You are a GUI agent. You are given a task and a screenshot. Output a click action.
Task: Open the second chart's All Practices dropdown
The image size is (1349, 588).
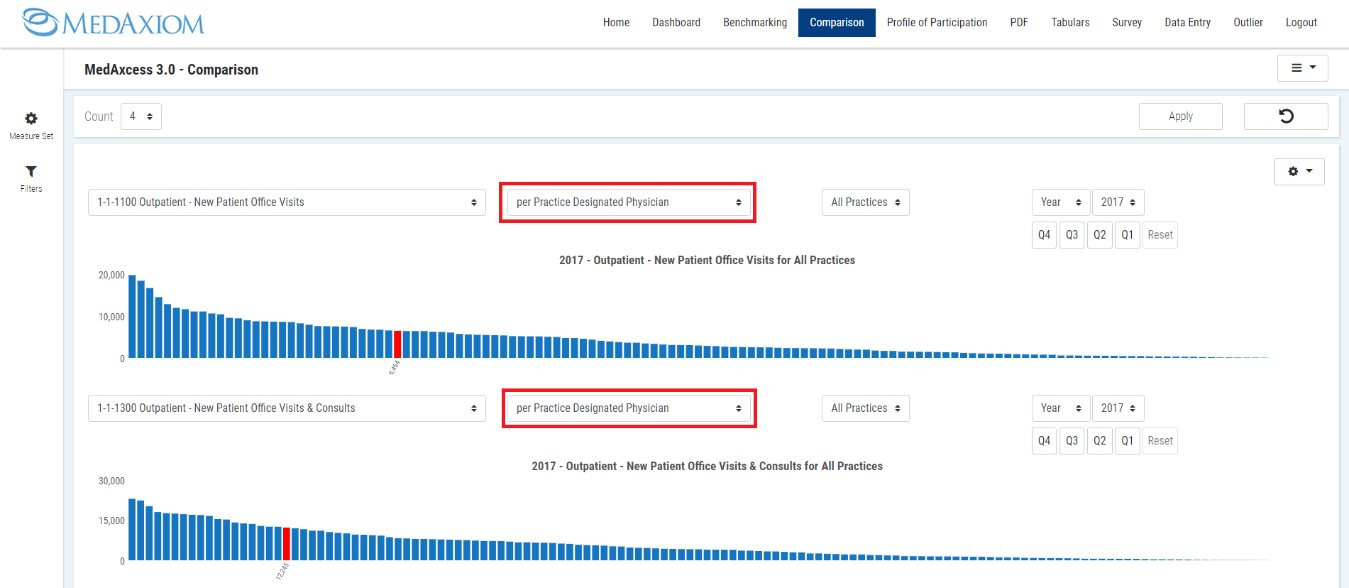click(865, 408)
